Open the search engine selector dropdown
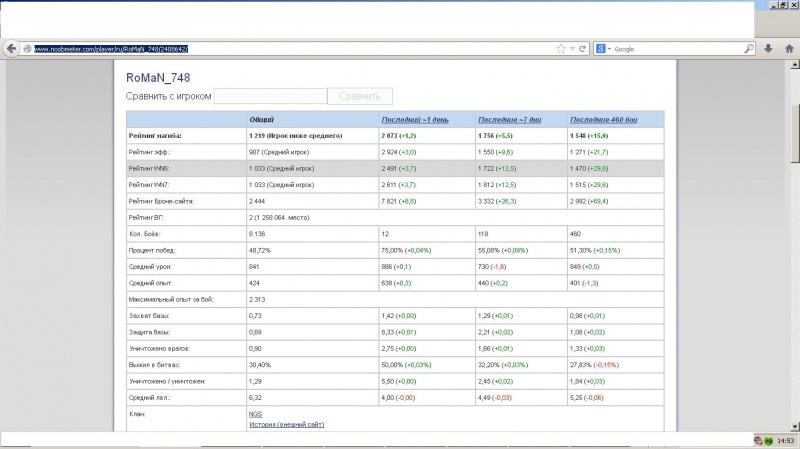The image size is (800, 449). (x=608, y=48)
